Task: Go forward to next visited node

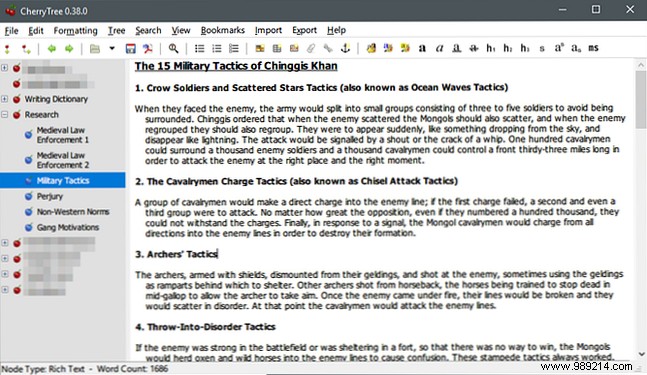Action: (x=69, y=49)
